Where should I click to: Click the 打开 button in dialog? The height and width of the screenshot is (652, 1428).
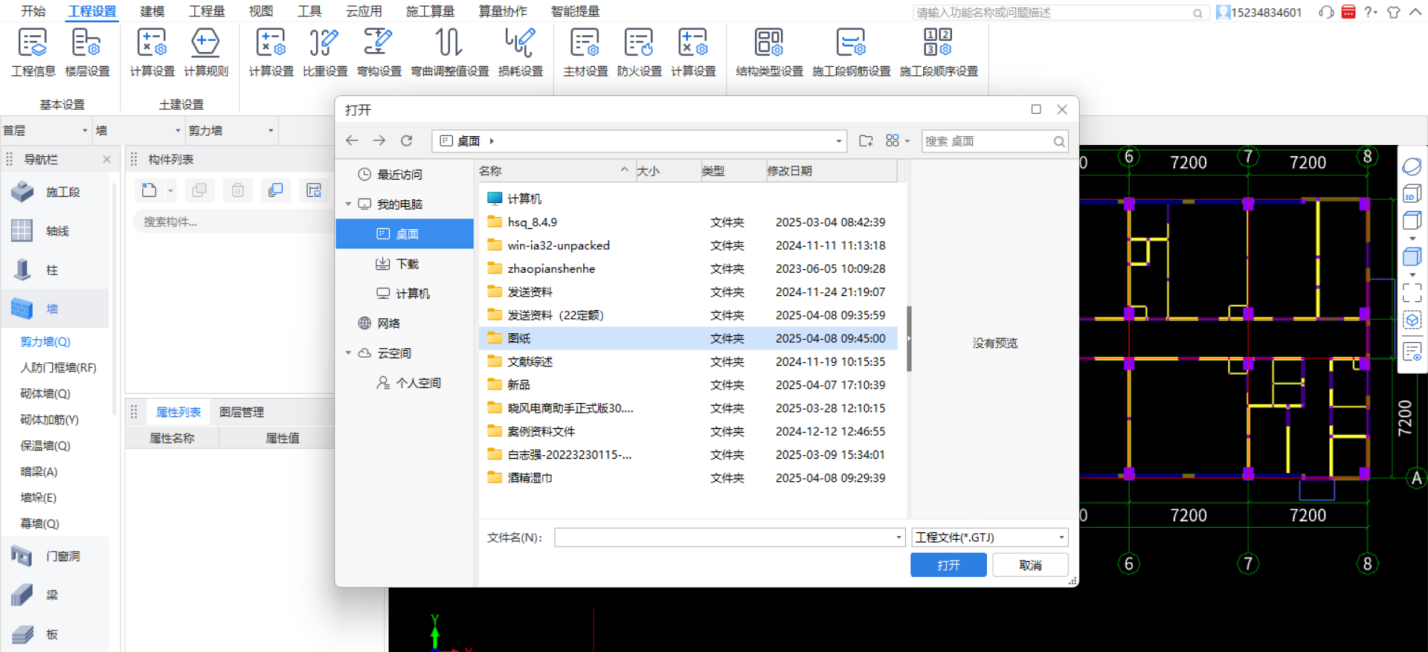click(x=948, y=565)
